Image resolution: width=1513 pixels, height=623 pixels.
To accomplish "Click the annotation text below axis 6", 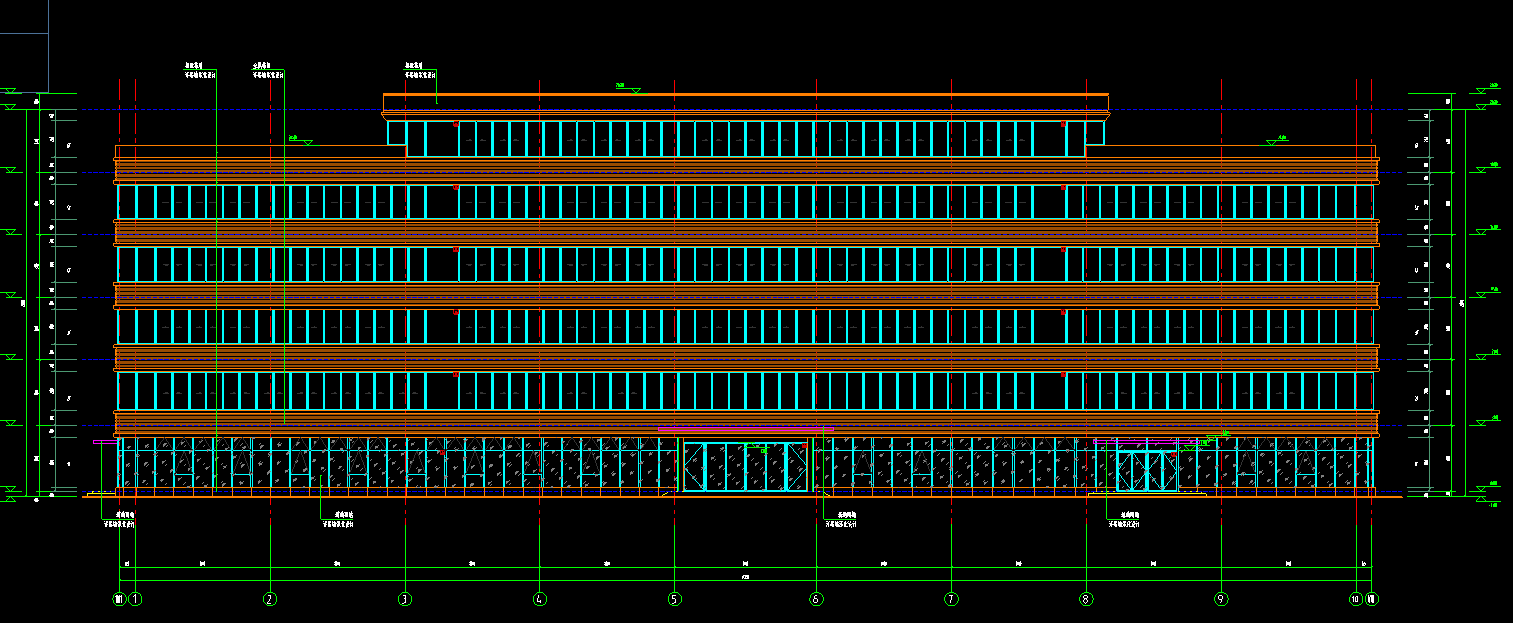I will click(x=842, y=518).
